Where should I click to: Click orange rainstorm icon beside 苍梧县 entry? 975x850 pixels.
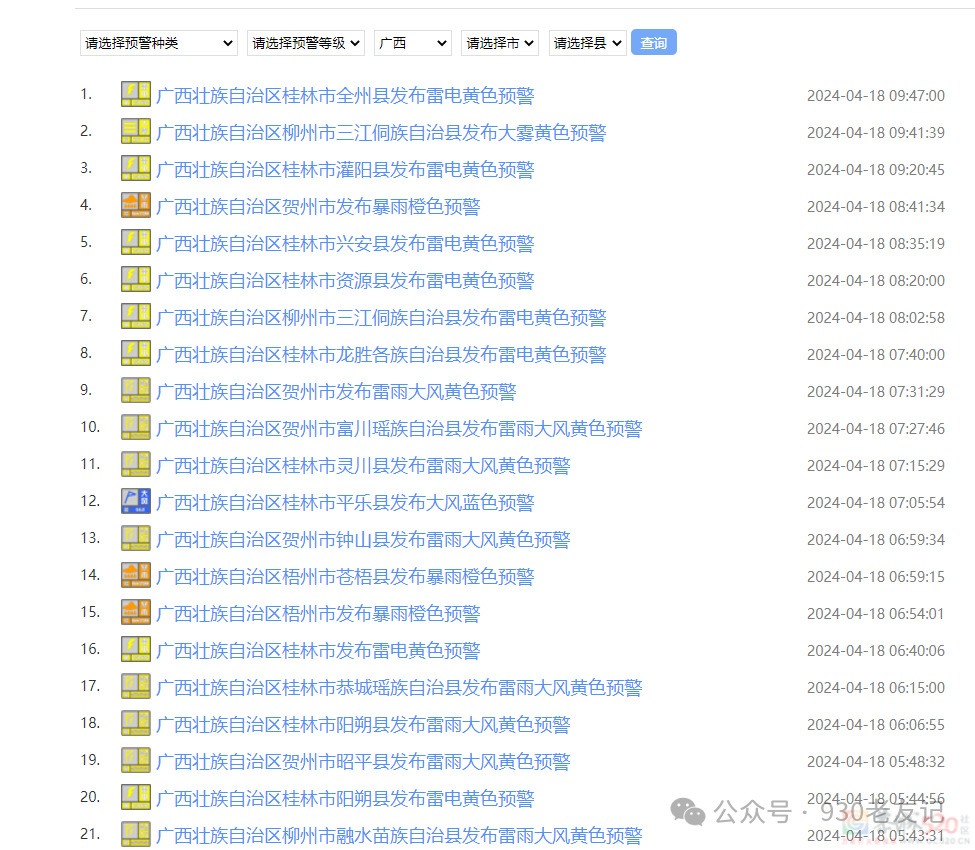coord(135,576)
